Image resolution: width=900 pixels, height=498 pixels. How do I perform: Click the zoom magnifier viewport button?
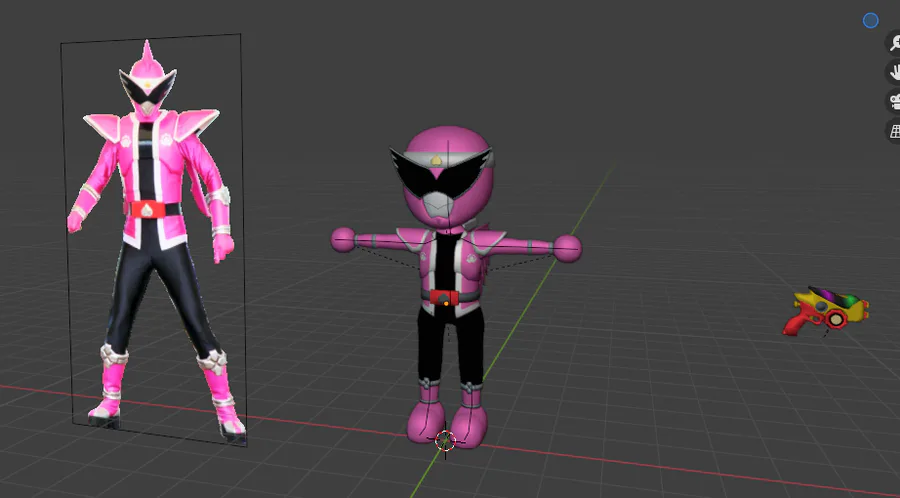point(894,42)
